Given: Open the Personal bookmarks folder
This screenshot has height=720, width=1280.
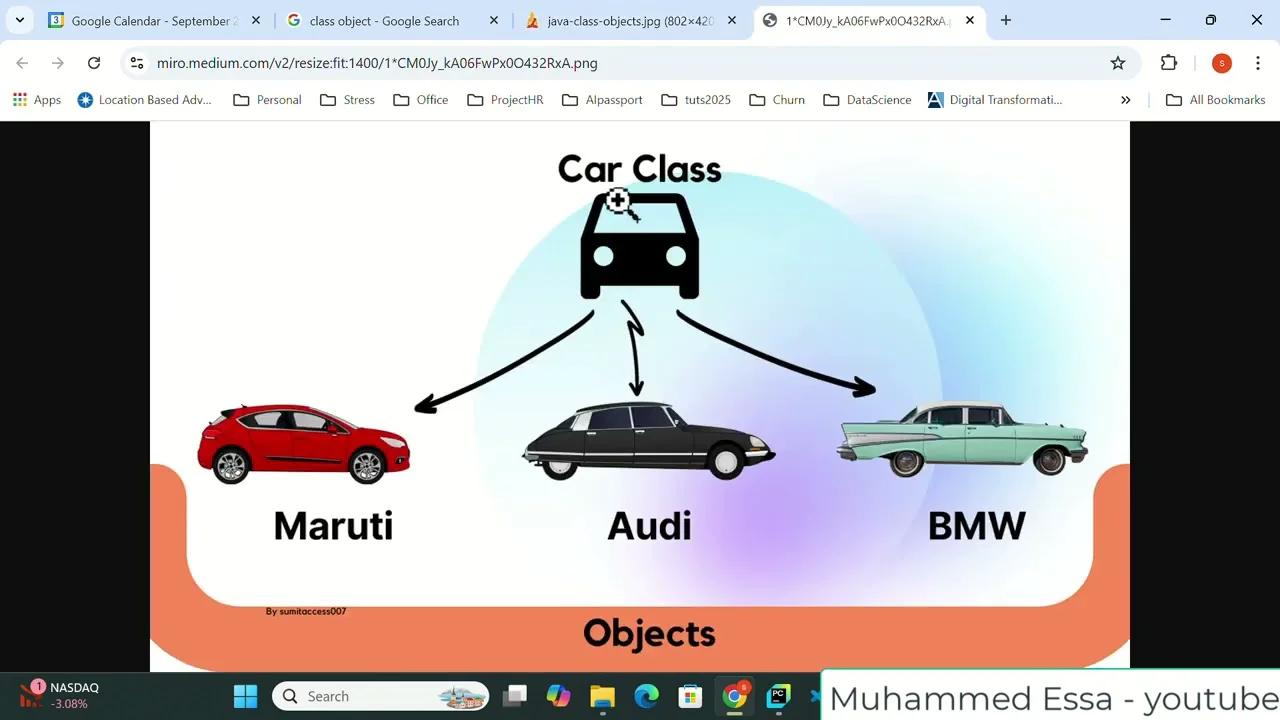Looking at the screenshot, I should [267, 99].
